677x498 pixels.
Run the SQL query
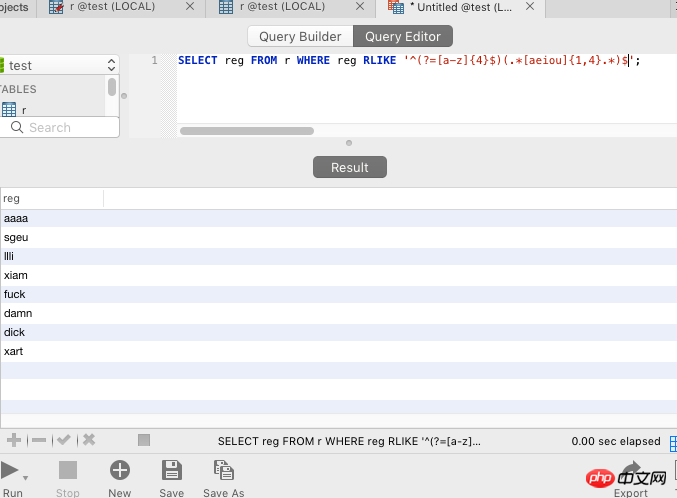8,471
